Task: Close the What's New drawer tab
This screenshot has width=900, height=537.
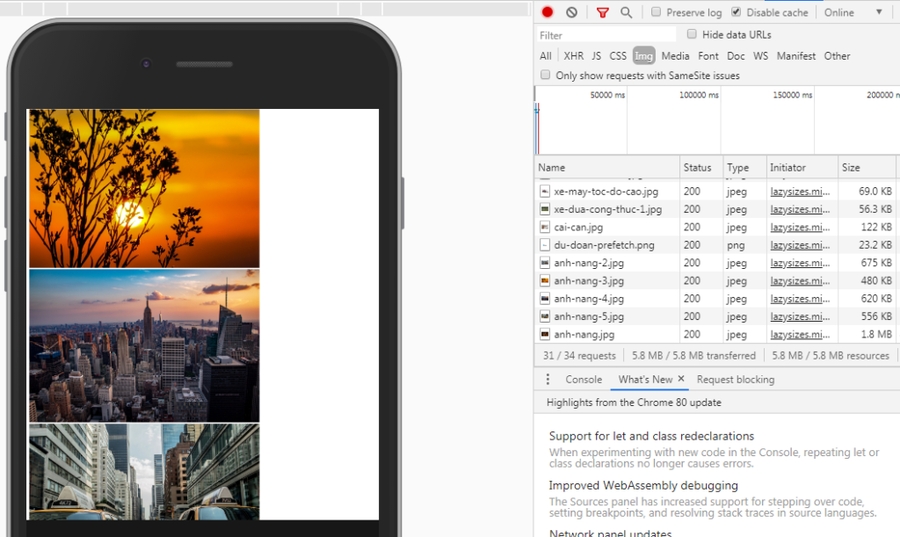Action: [681, 379]
